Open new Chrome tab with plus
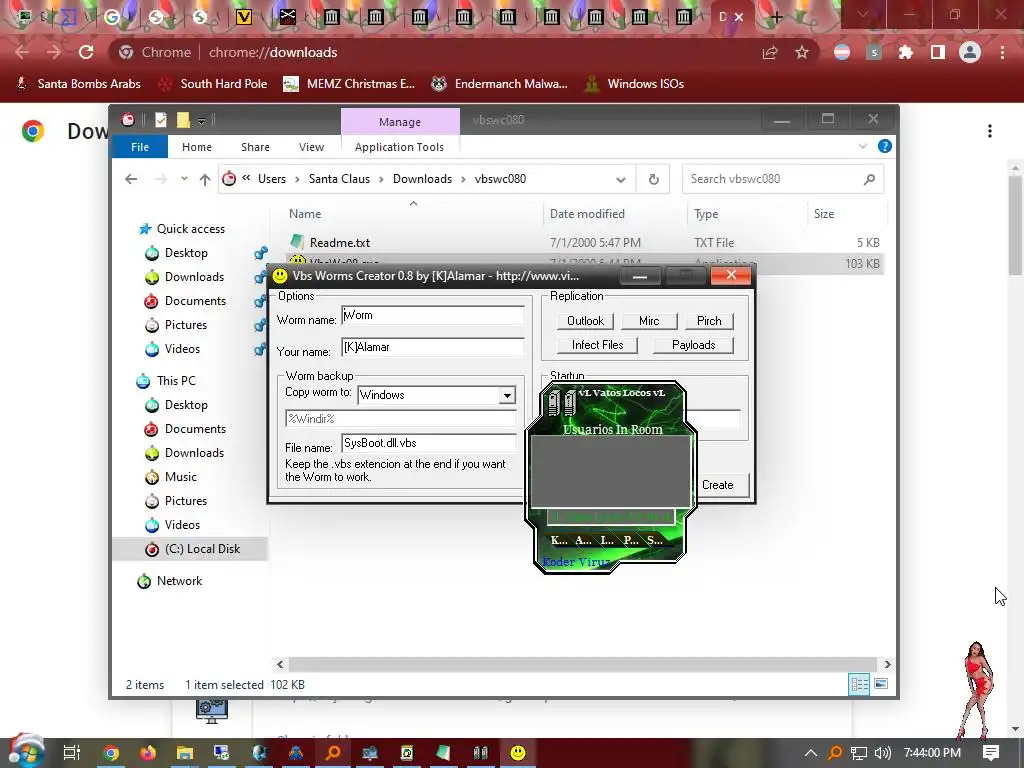 point(776,18)
